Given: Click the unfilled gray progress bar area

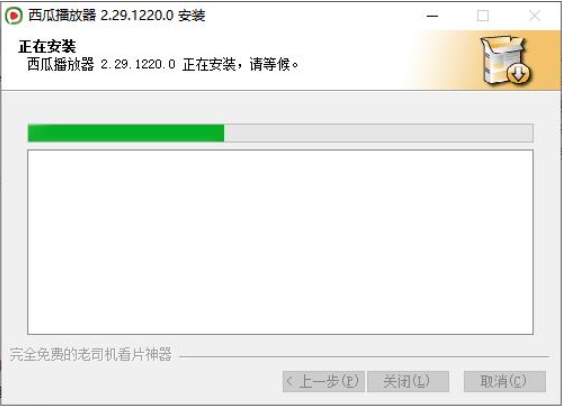Looking at the screenshot, I should click(x=378, y=133).
